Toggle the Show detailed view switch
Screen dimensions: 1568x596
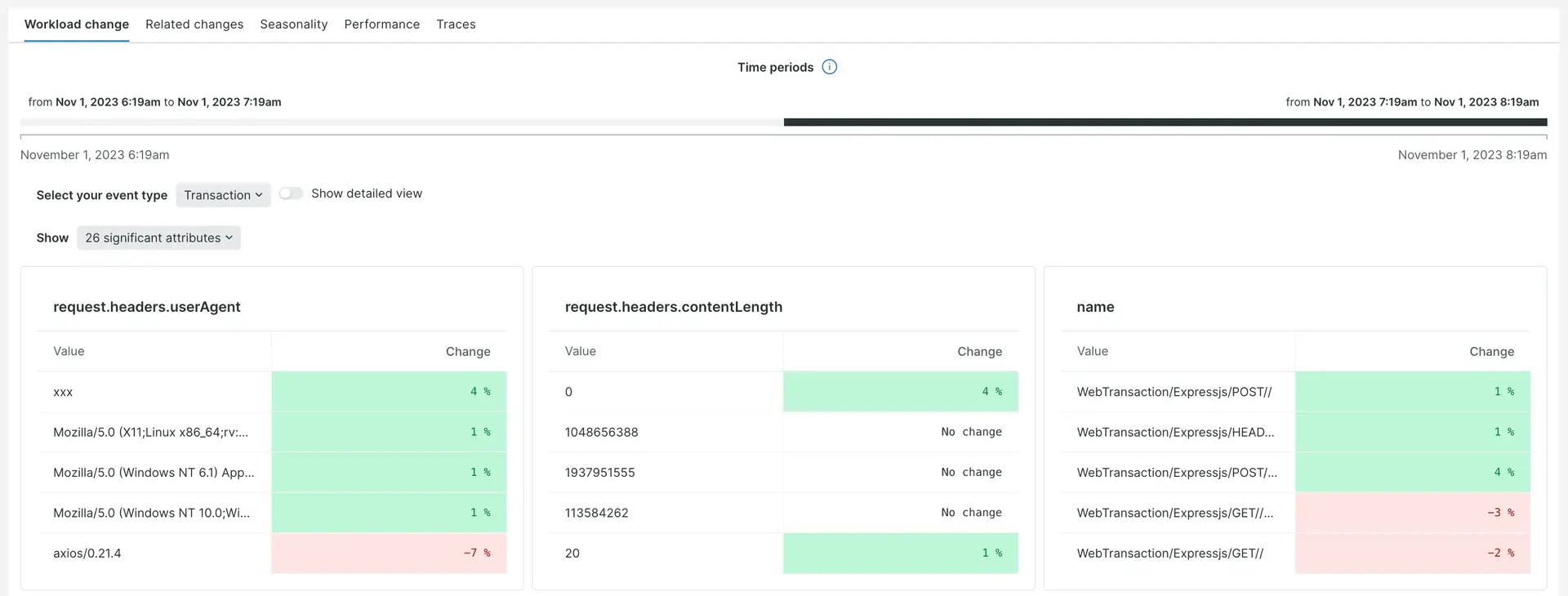tap(291, 193)
